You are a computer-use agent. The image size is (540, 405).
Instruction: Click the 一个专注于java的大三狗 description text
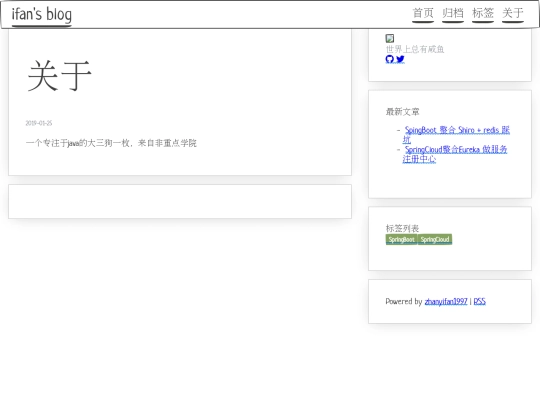point(111,143)
